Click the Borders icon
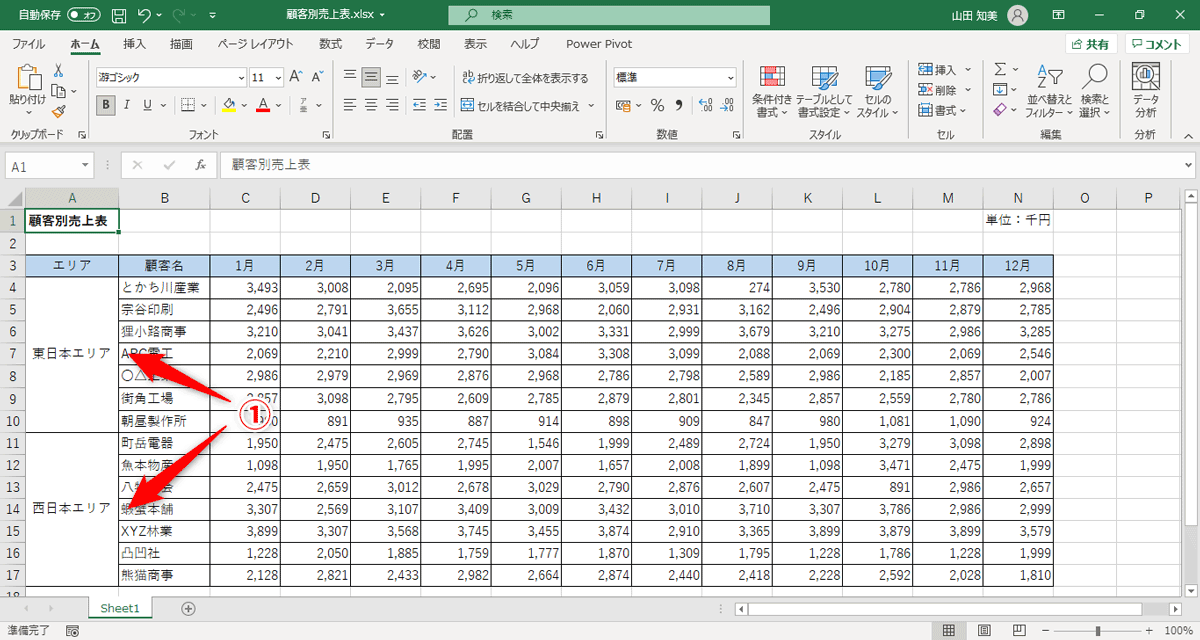The width and height of the screenshot is (1200, 640). coord(186,105)
